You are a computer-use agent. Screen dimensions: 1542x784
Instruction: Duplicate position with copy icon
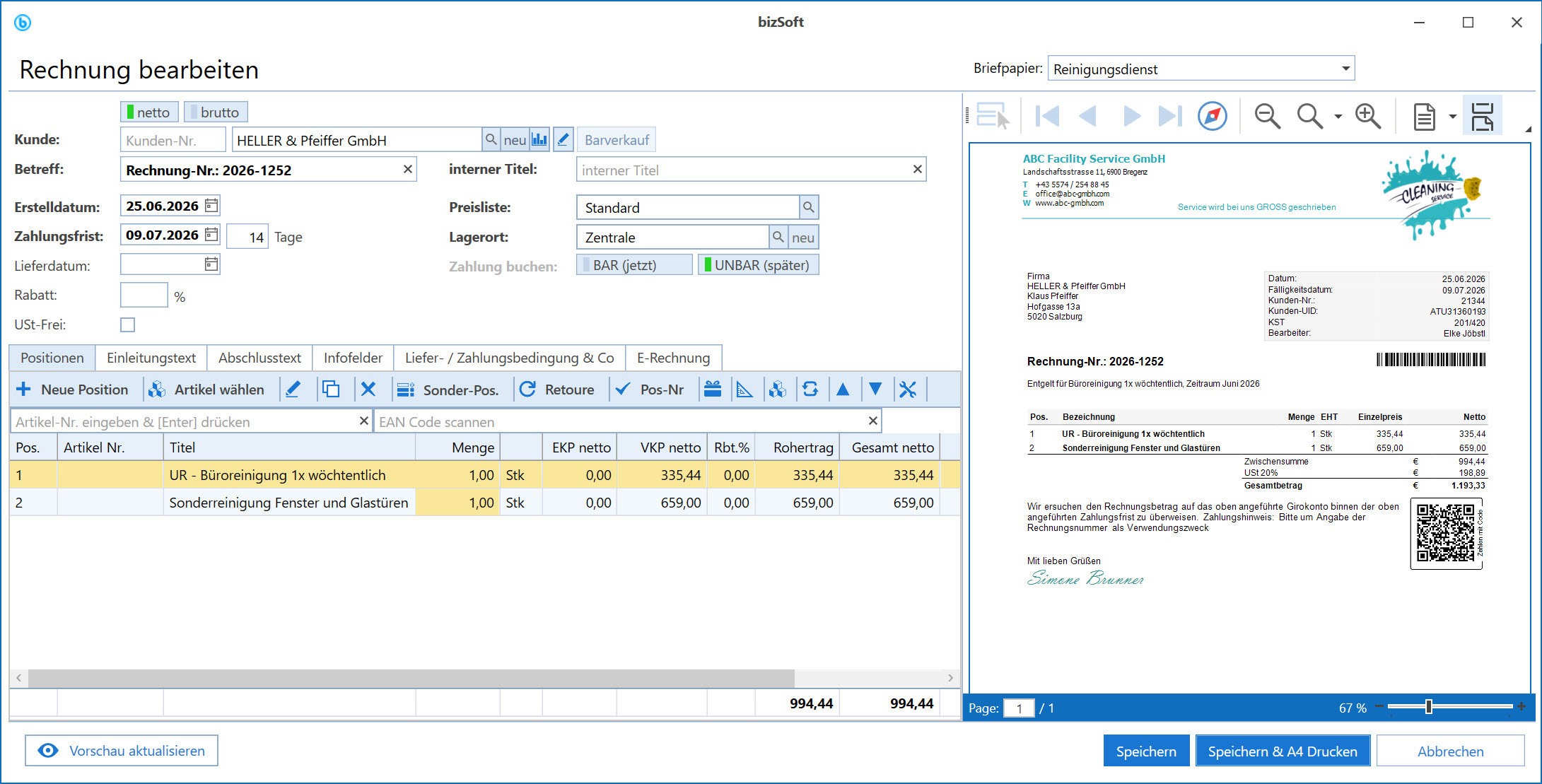pos(330,390)
